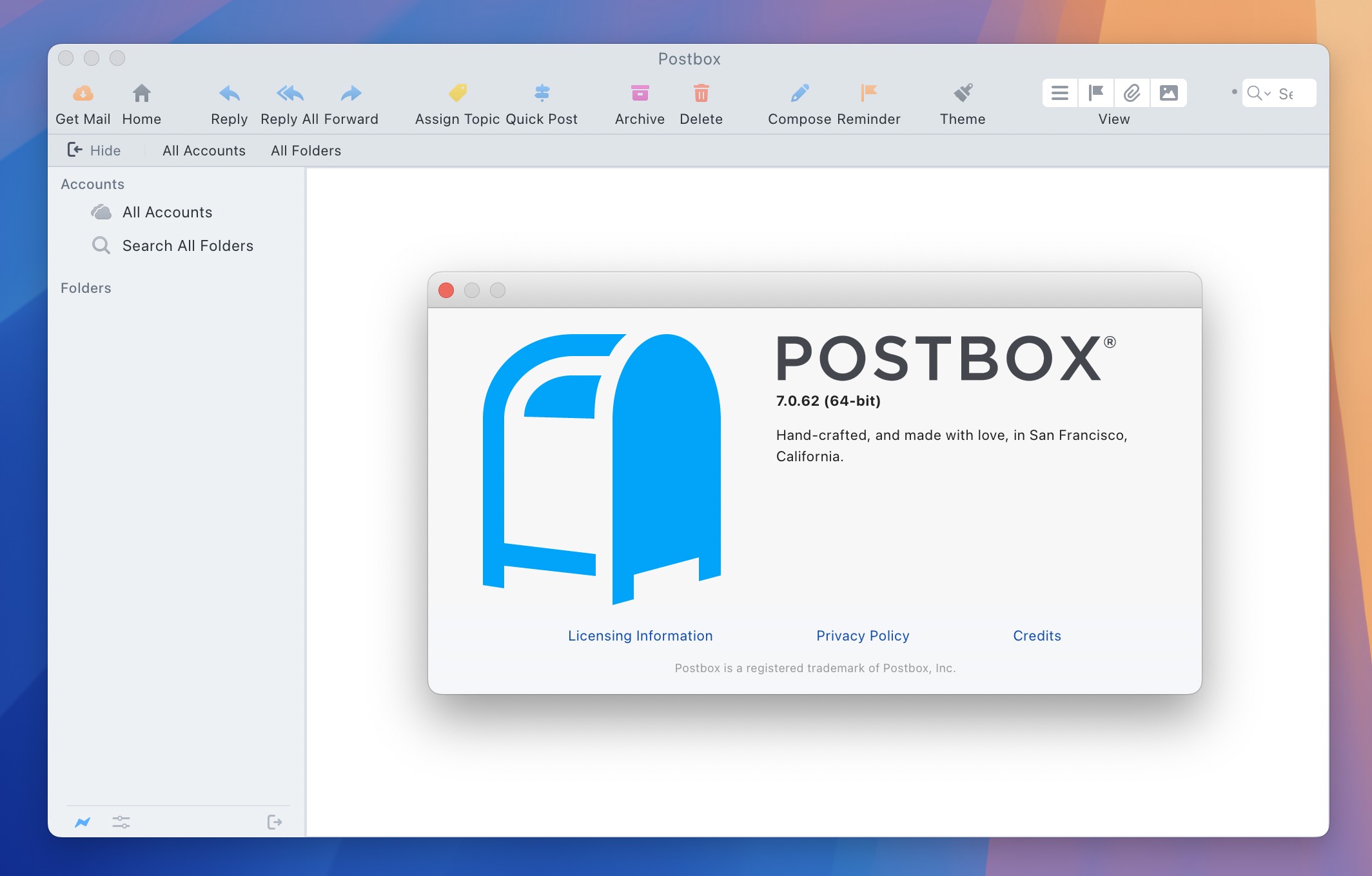Click the Reply All double-arrow icon
Screen dimensions: 1372x876
pos(289,94)
